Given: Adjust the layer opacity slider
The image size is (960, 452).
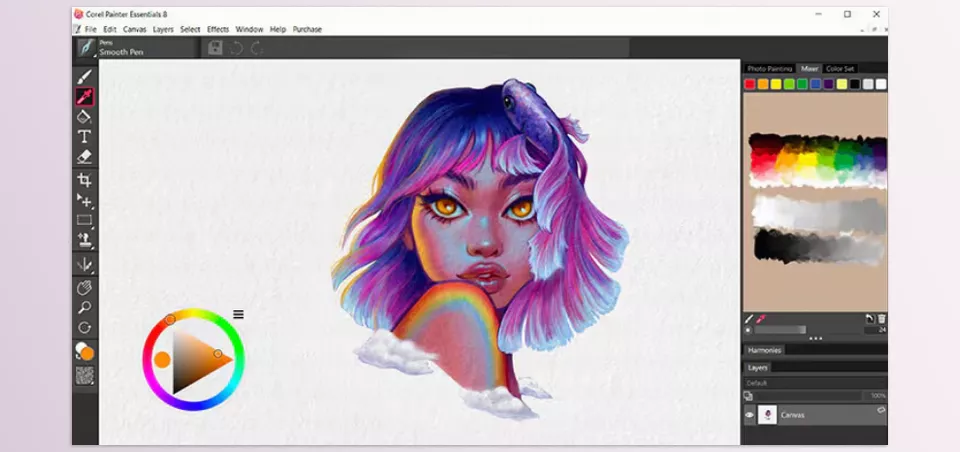Looking at the screenshot, I should [808, 396].
